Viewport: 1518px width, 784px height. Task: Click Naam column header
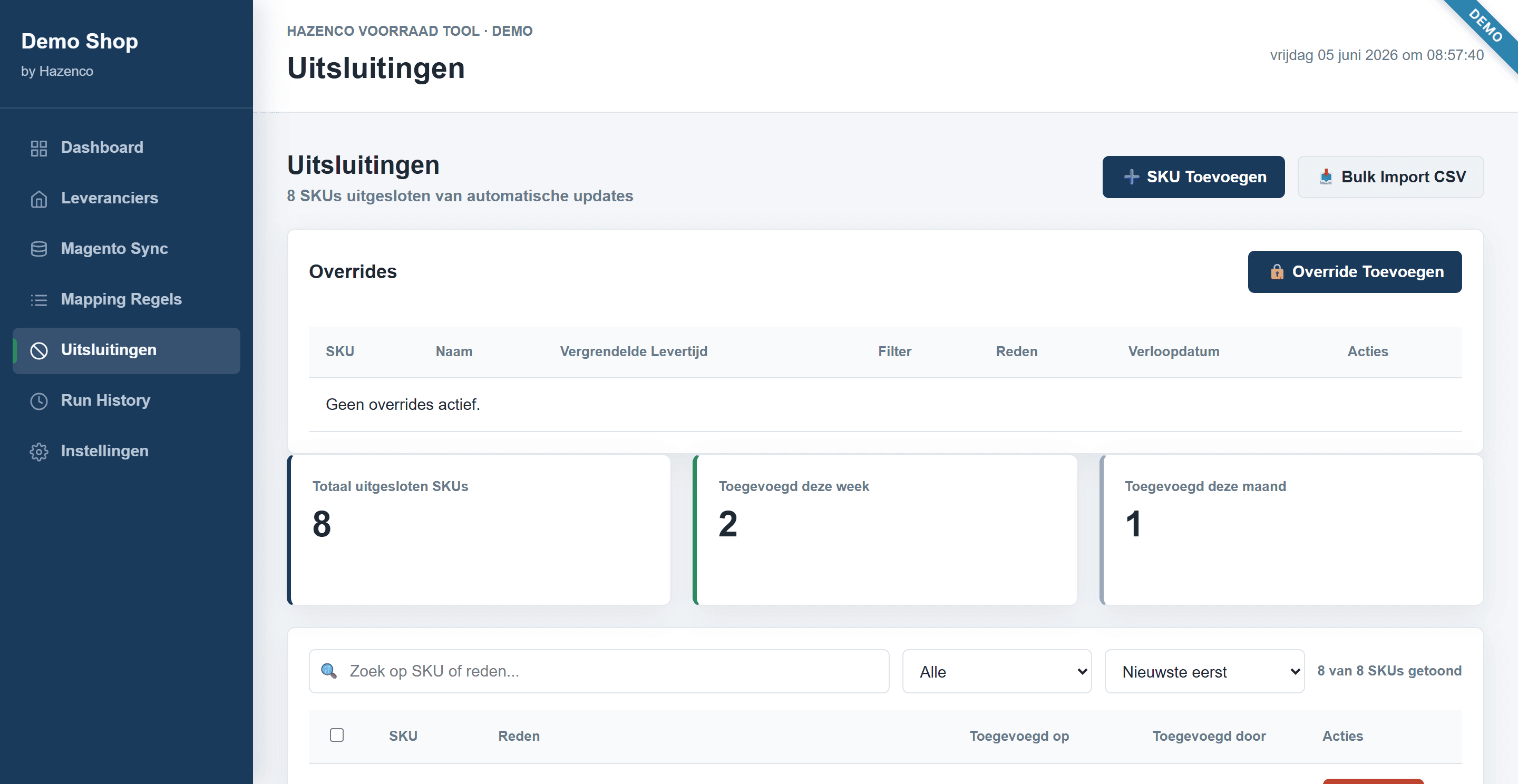(x=454, y=351)
